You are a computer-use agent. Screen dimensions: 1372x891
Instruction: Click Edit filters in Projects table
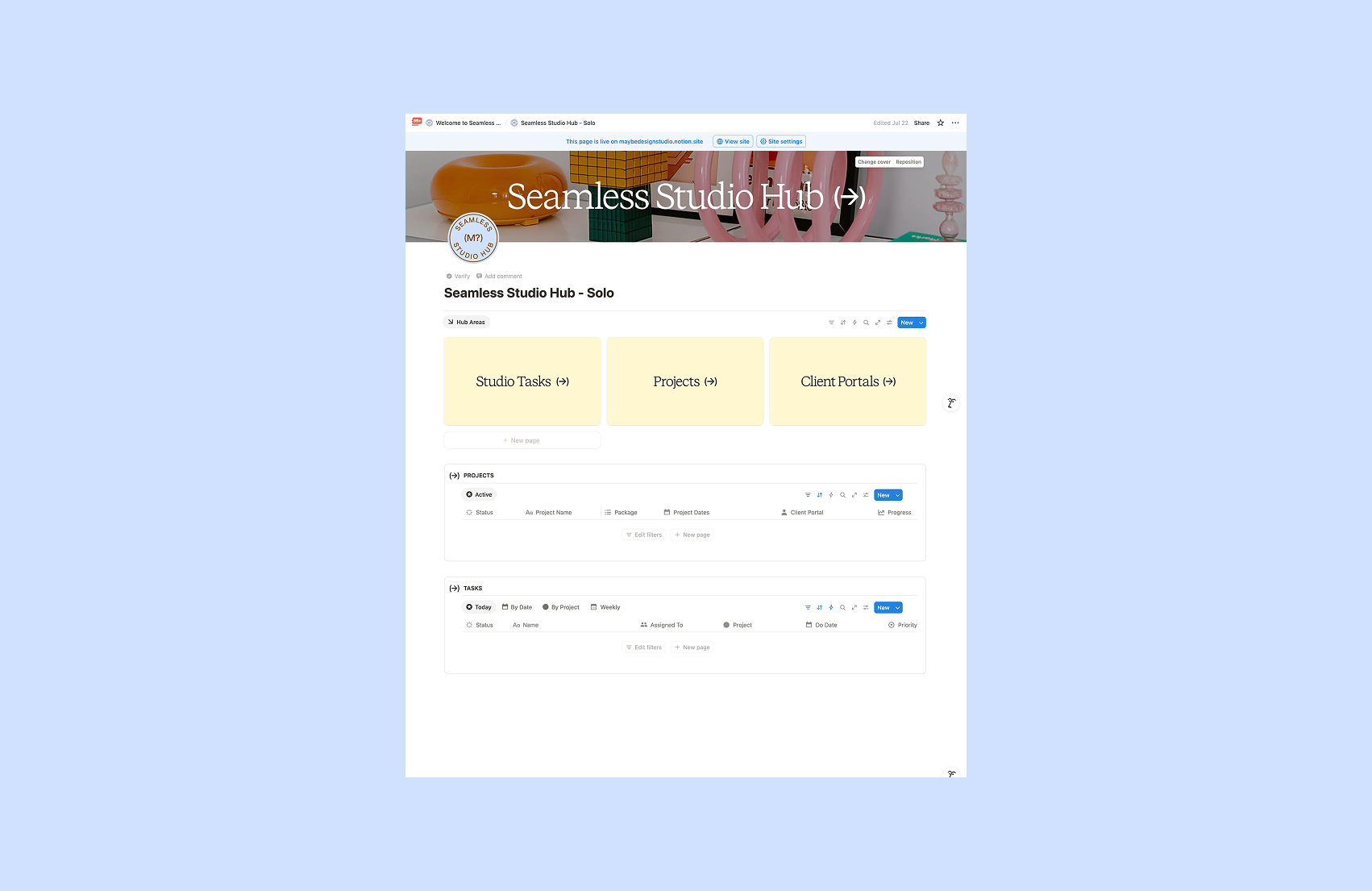tap(644, 535)
